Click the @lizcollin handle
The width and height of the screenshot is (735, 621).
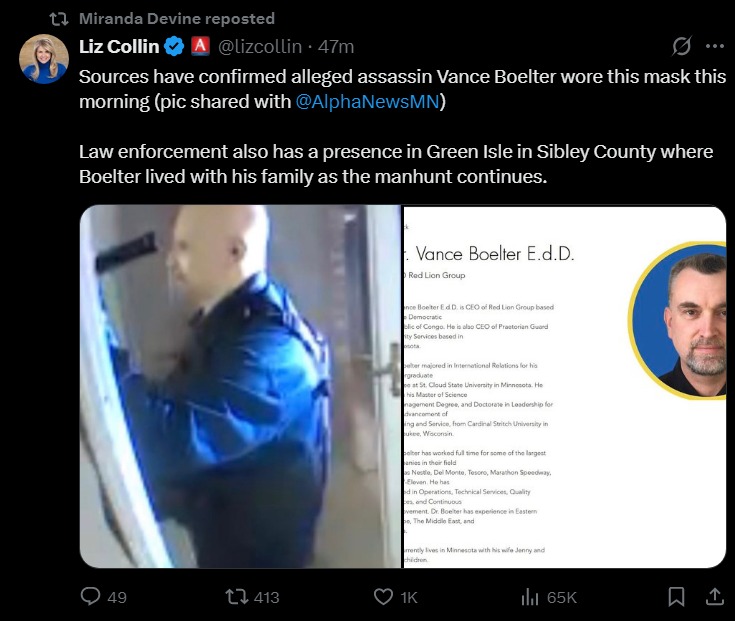pyautogui.click(x=260, y=46)
